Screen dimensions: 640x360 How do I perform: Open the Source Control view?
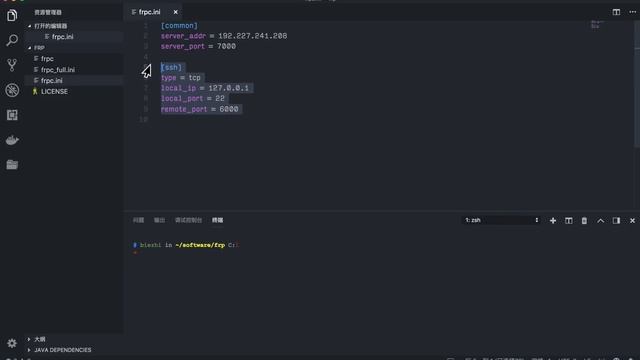tap(12, 65)
